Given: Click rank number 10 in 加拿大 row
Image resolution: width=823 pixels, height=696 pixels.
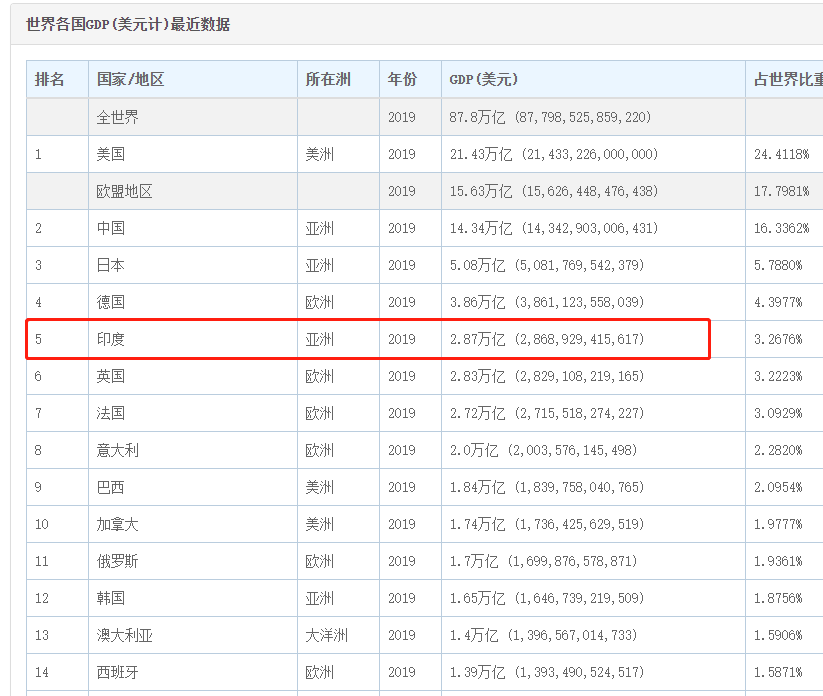Looking at the screenshot, I should tap(41, 524).
